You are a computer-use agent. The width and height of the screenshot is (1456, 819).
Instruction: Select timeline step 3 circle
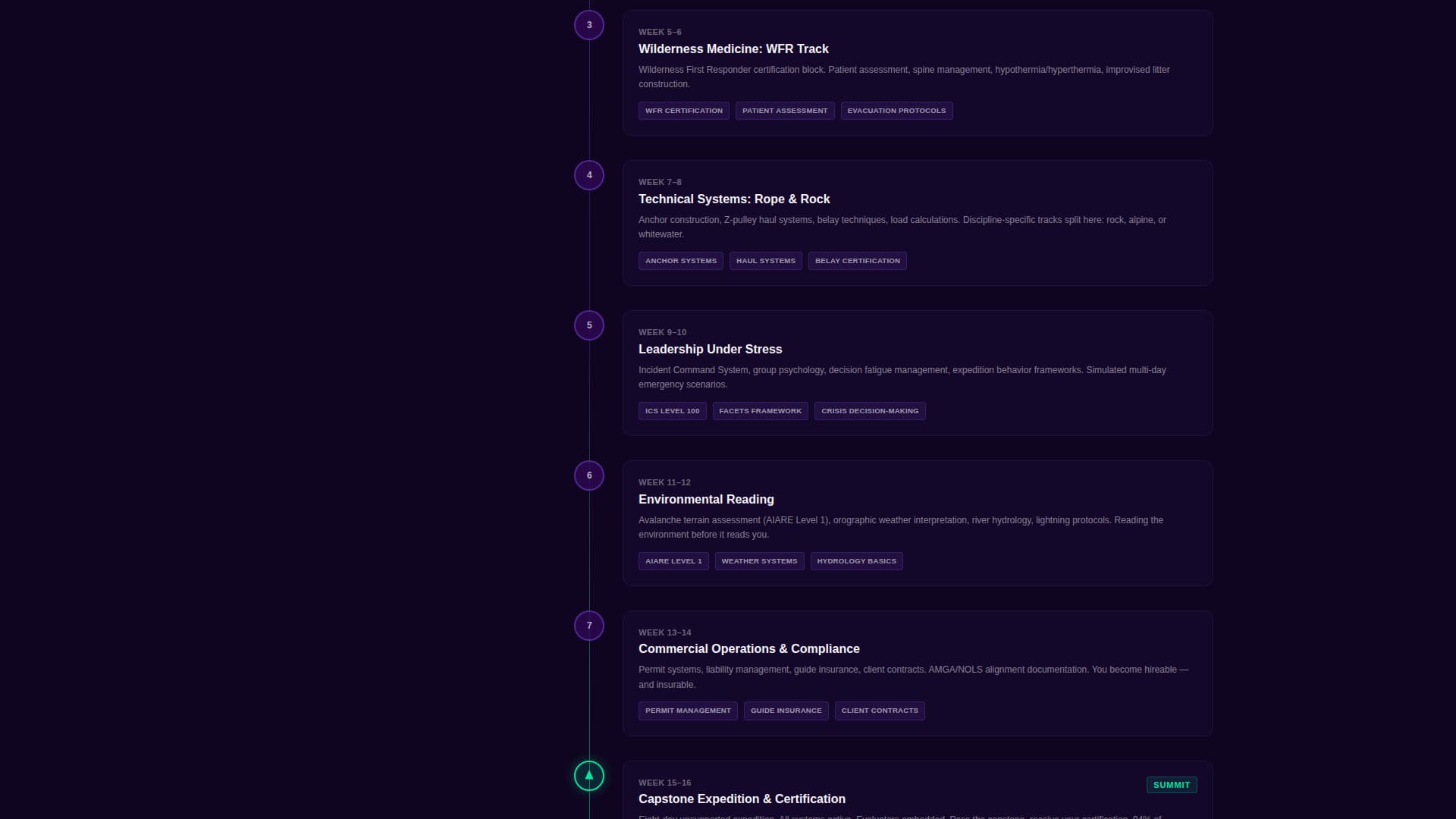pos(589,25)
